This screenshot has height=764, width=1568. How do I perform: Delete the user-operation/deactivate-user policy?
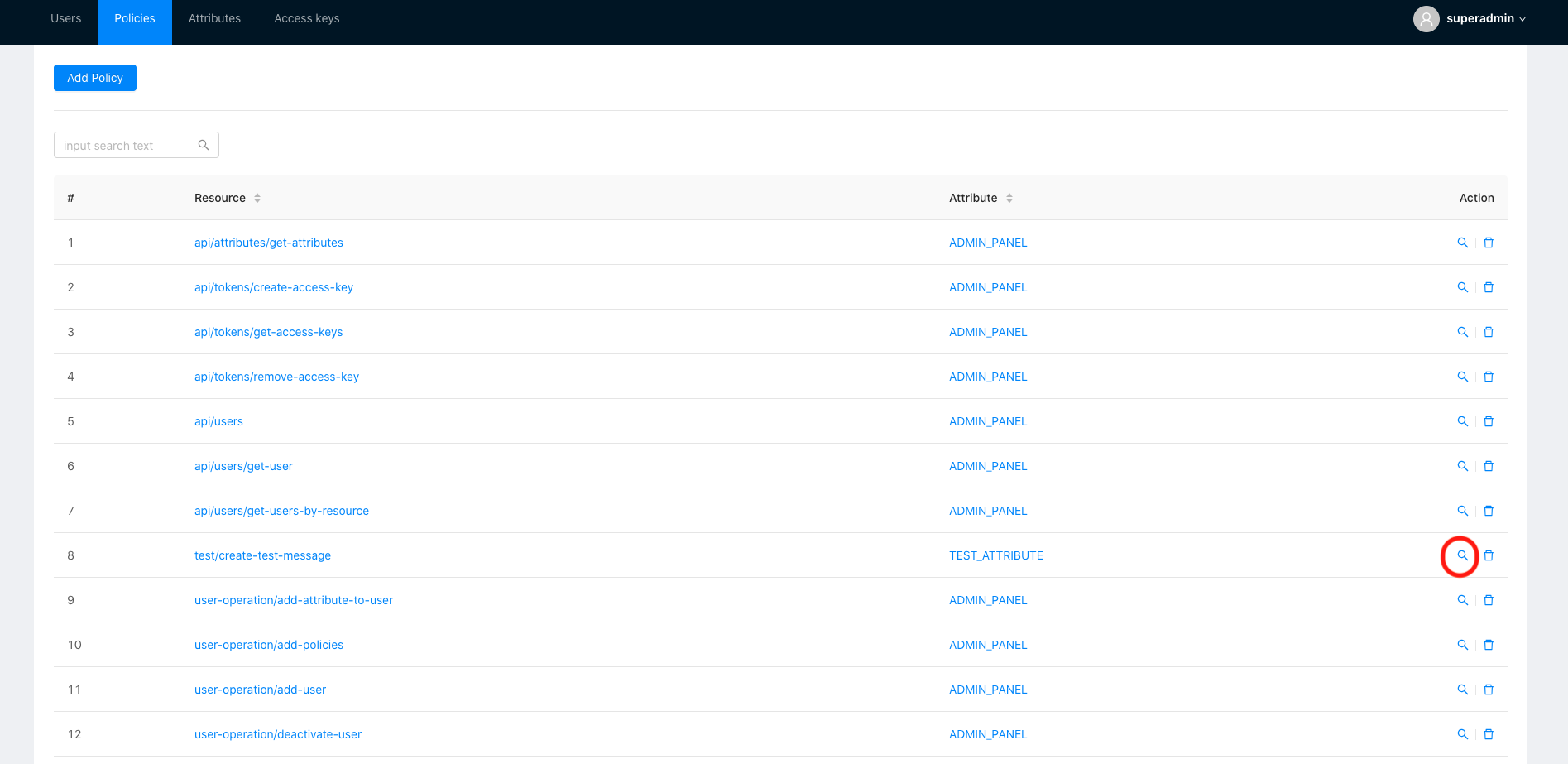[1489, 734]
